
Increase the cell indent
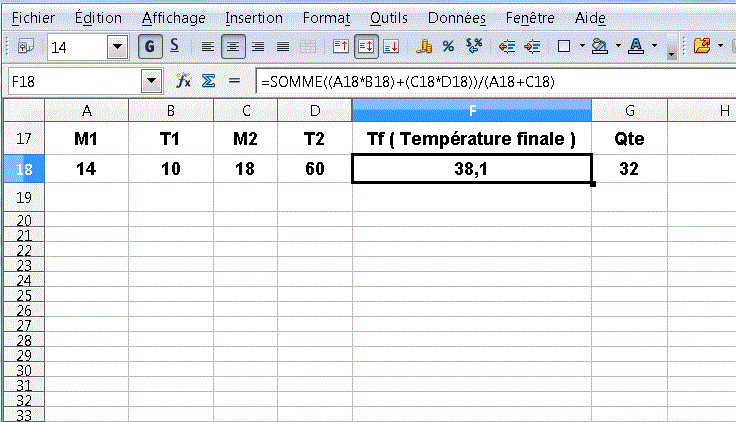coord(532,46)
